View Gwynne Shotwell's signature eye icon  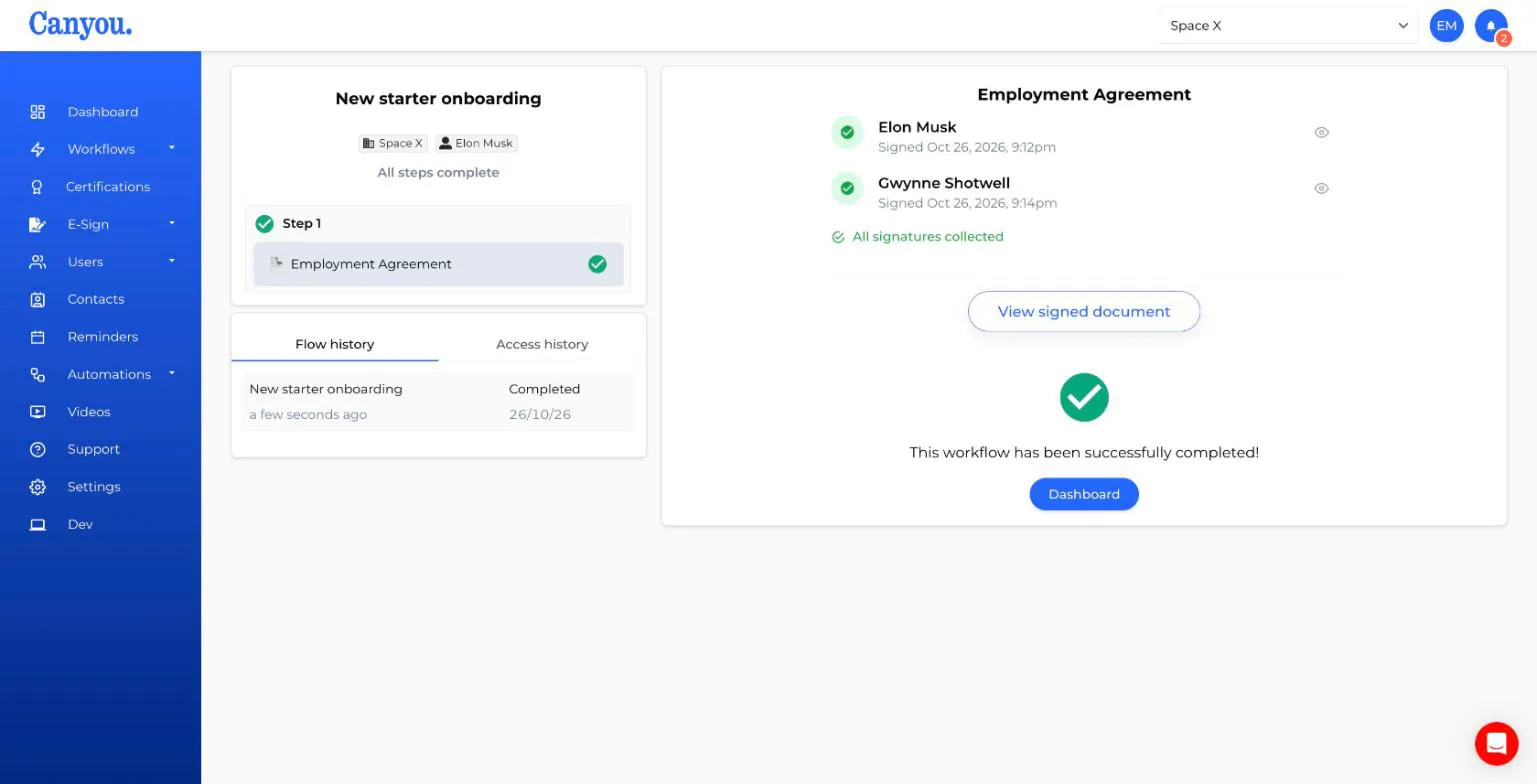[x=1321, y=188]
